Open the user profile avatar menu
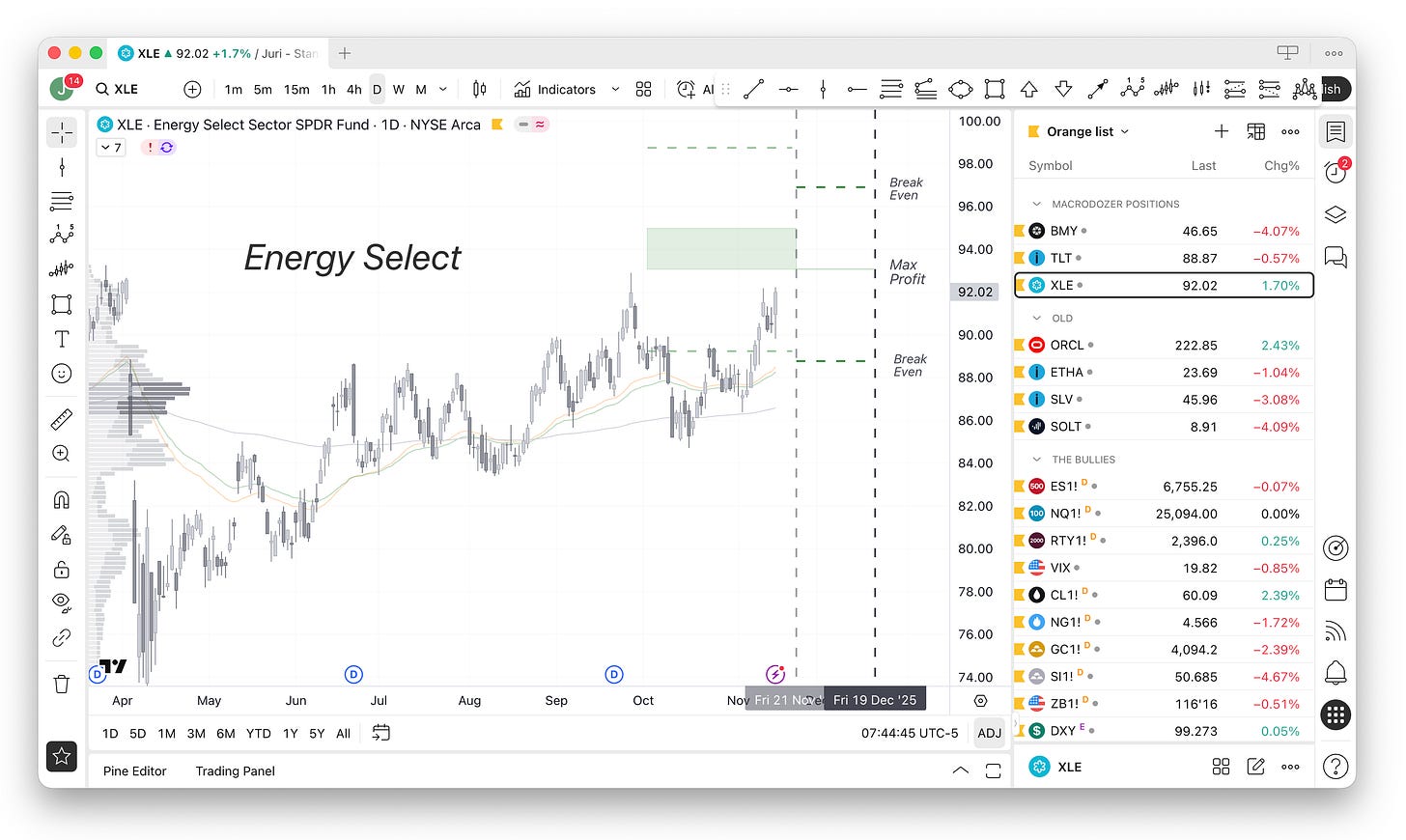1406x840 pixels. (64, 88)
